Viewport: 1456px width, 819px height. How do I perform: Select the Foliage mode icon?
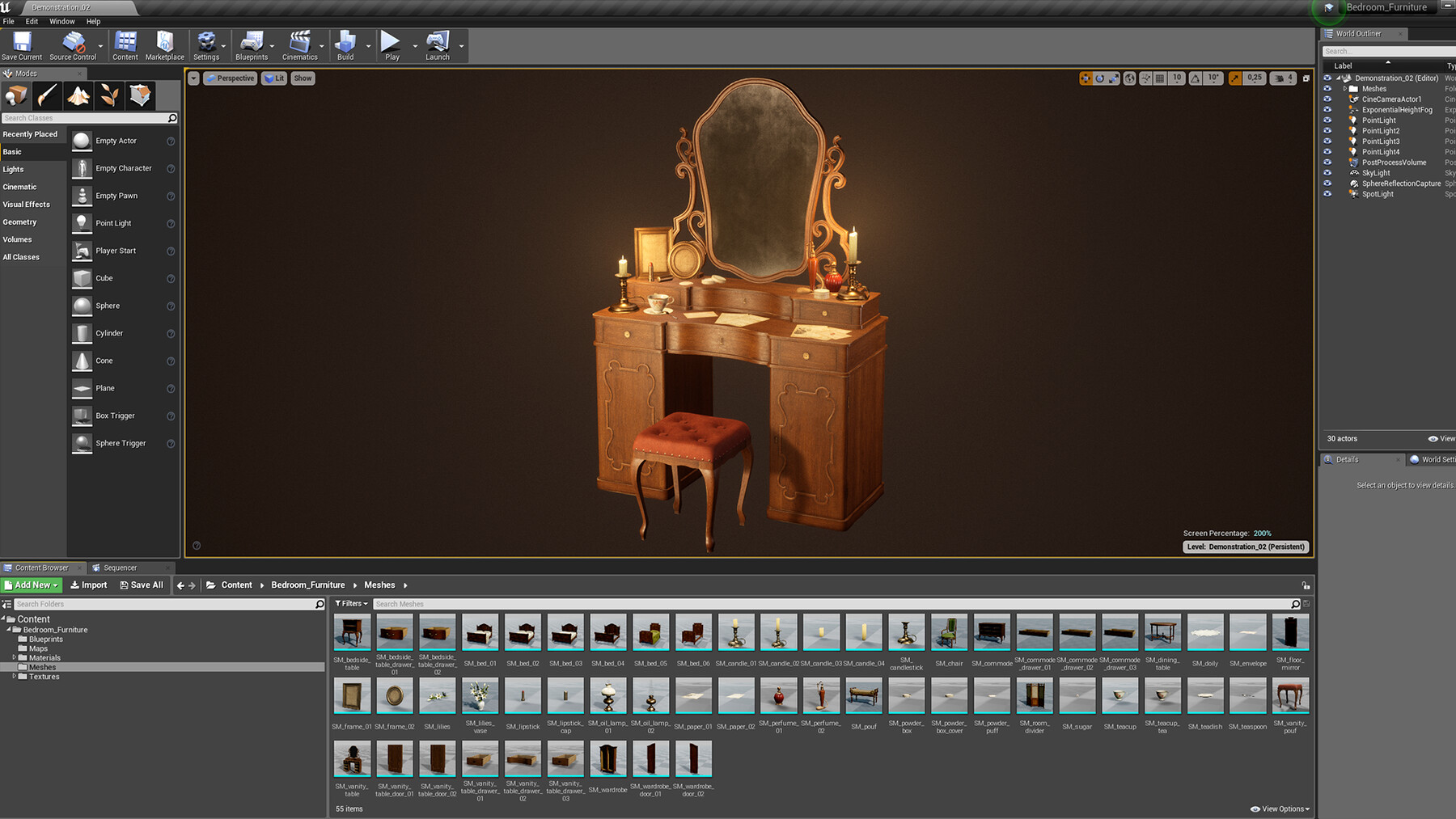pyautogui.click(x=109, y=95)
